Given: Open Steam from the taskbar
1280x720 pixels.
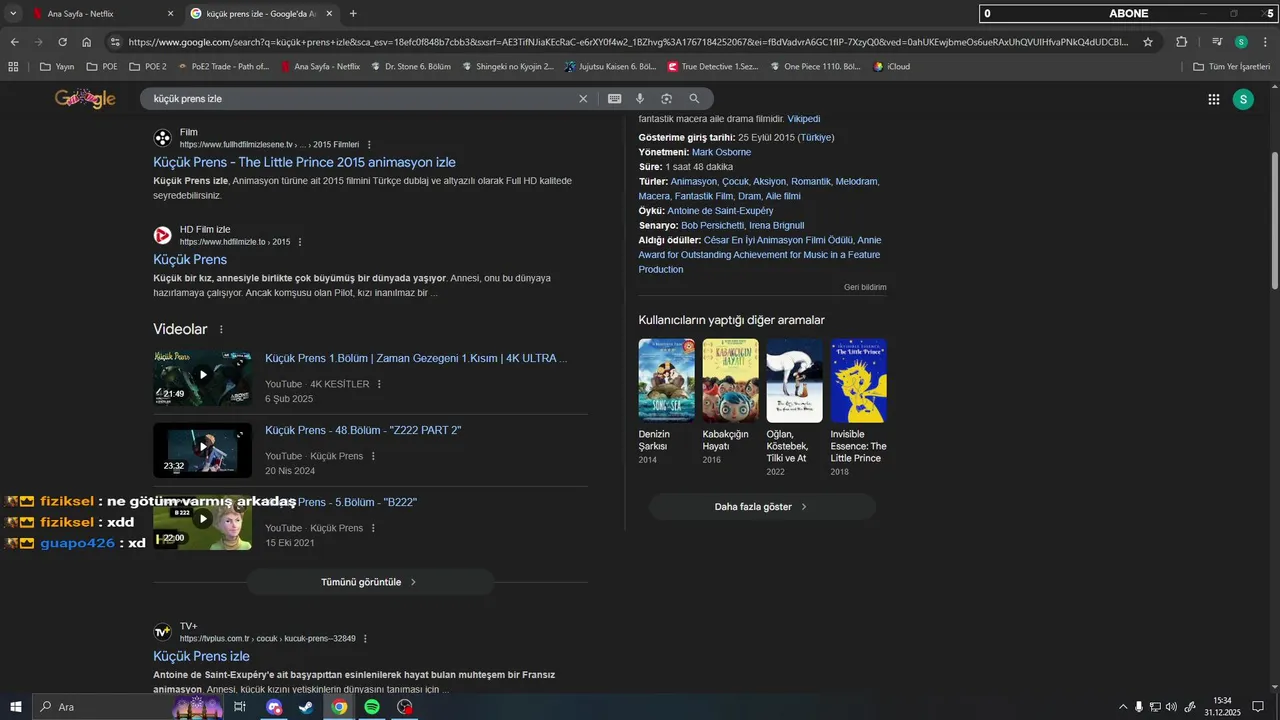Looking at the screenshot, I should pos(306,707).
